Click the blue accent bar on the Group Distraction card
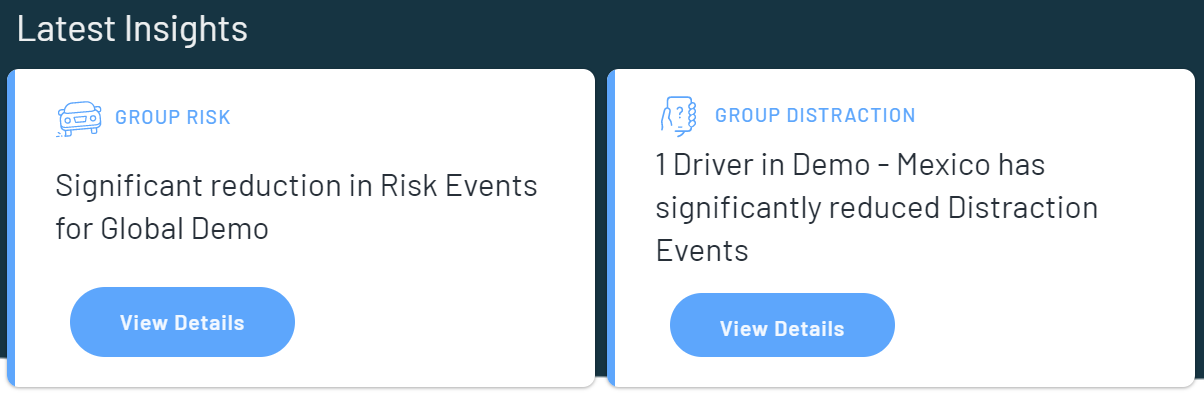 coord(611,228)
